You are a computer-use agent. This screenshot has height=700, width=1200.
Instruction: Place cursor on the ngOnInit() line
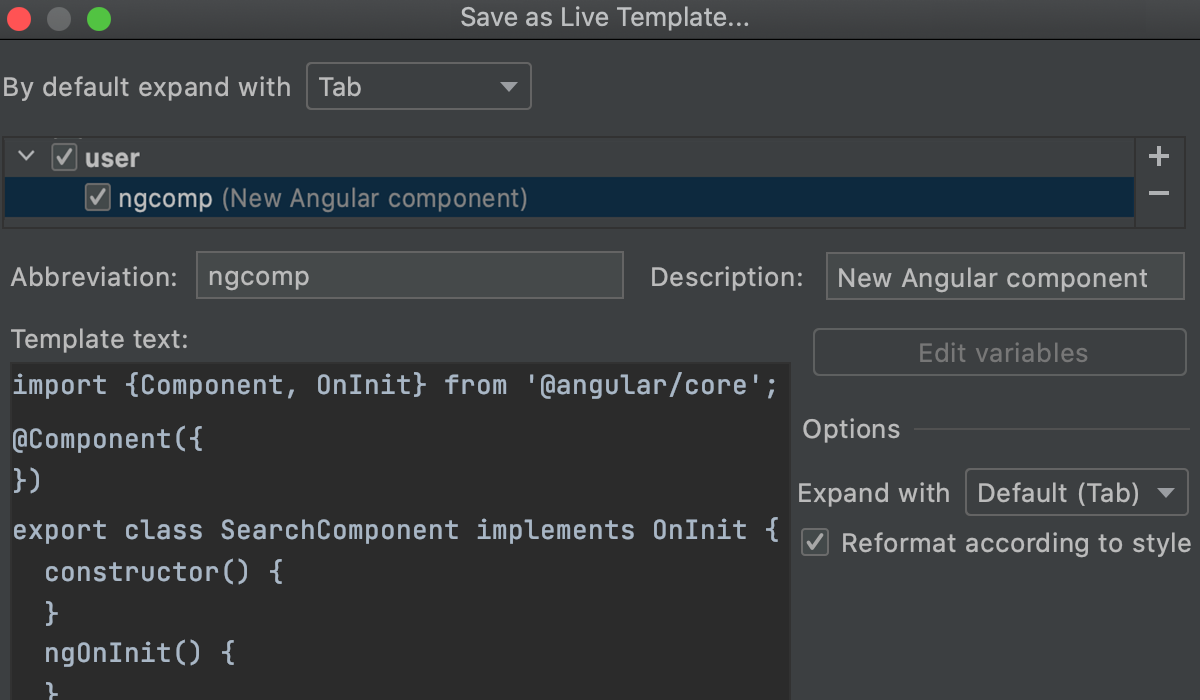pyautogui.click(x=140, y=654)
